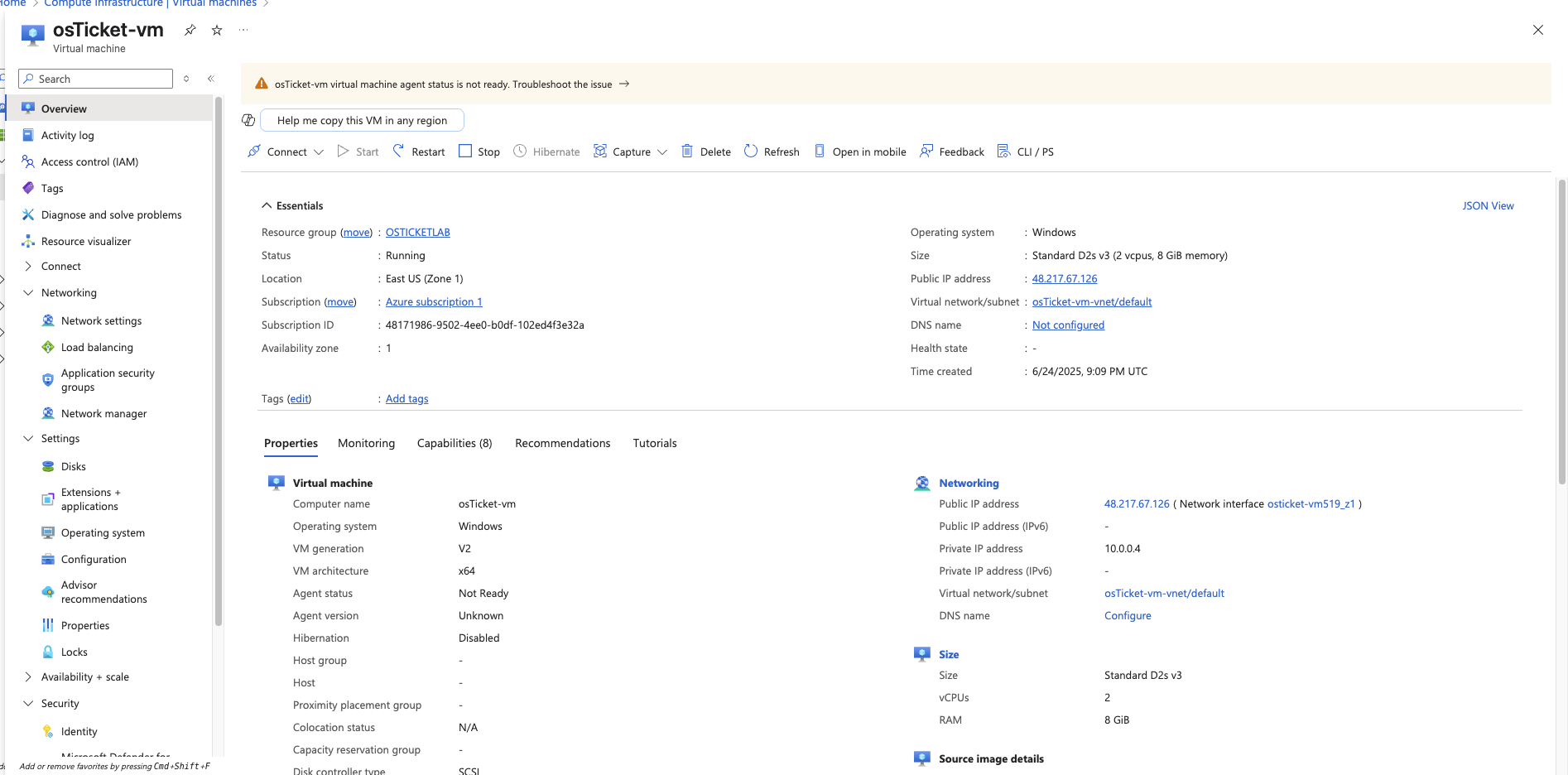Open Diagnose and solve problems
The width and height of the screenshot is (1568, 775).
(111, 214)
